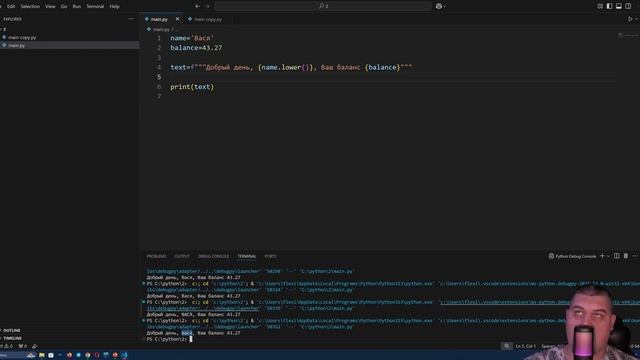Screen dimensions: 640x360
Task: Open the Opera icon in the taskbar
Action: tap(97, 356)
